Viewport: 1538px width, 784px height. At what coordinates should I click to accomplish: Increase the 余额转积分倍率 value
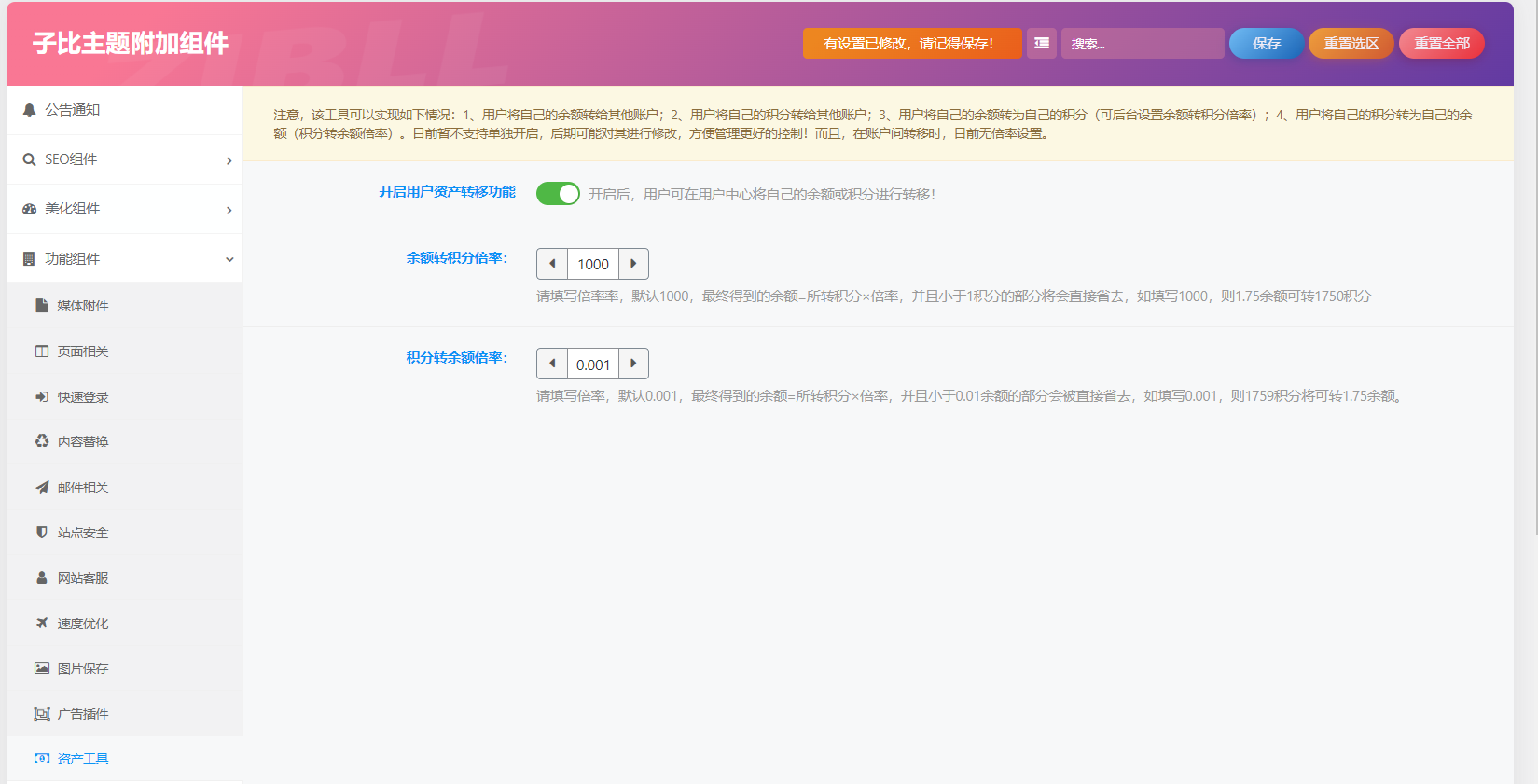tap(633, 264)
